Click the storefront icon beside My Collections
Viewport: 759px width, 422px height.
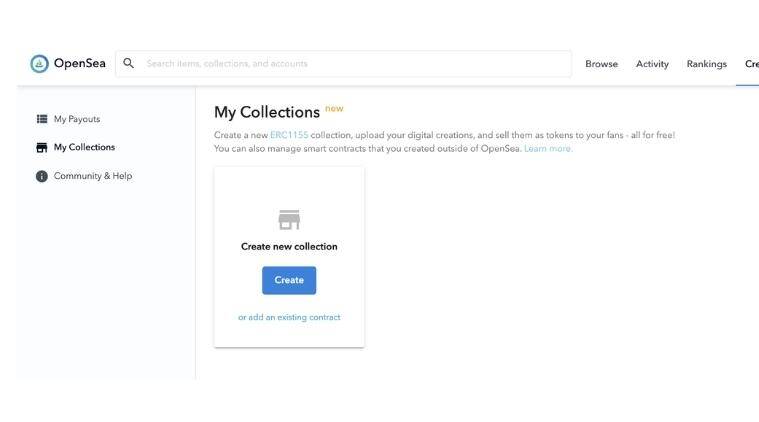tap(42, 147)
